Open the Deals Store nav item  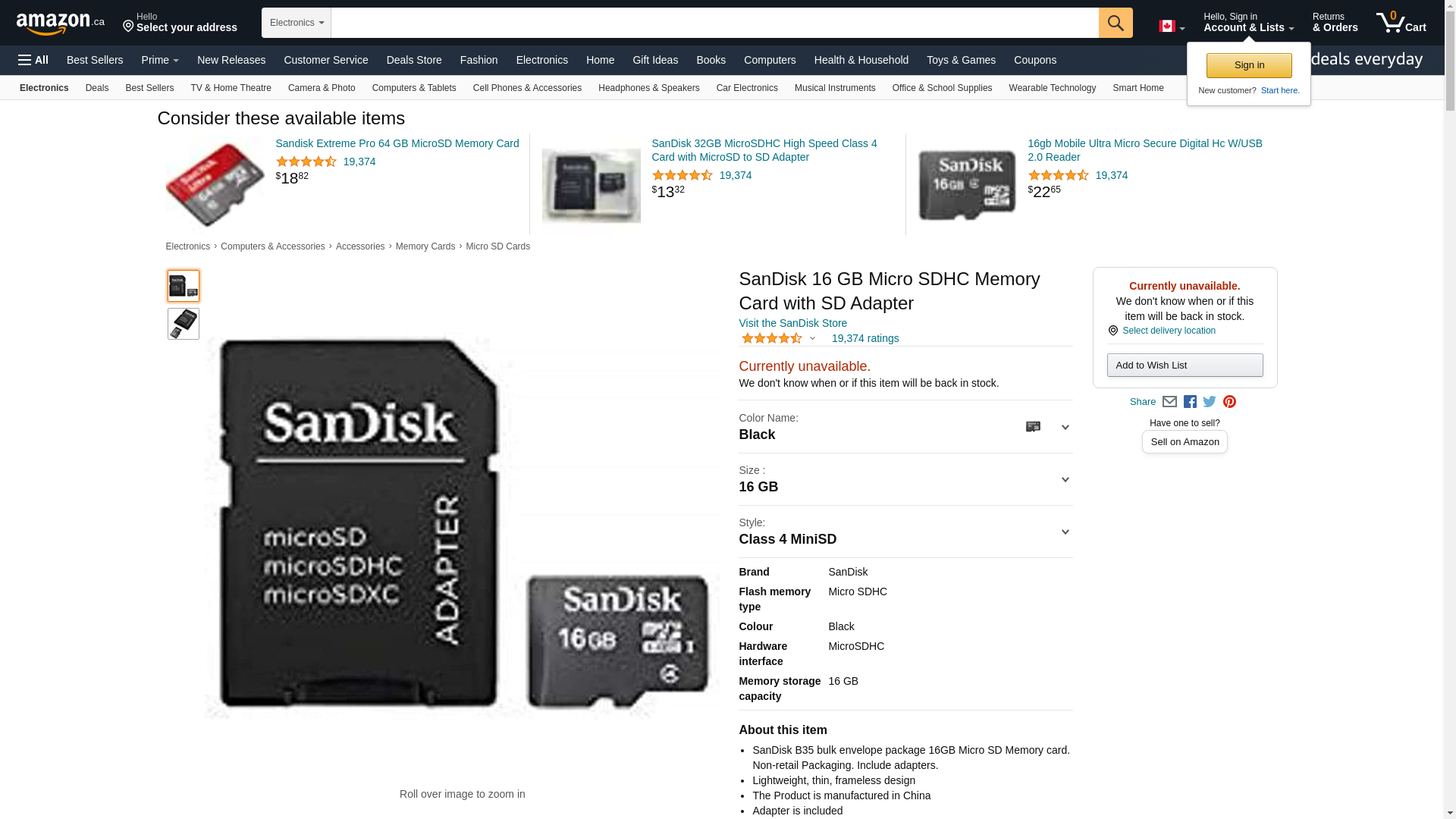coord(414,60)
